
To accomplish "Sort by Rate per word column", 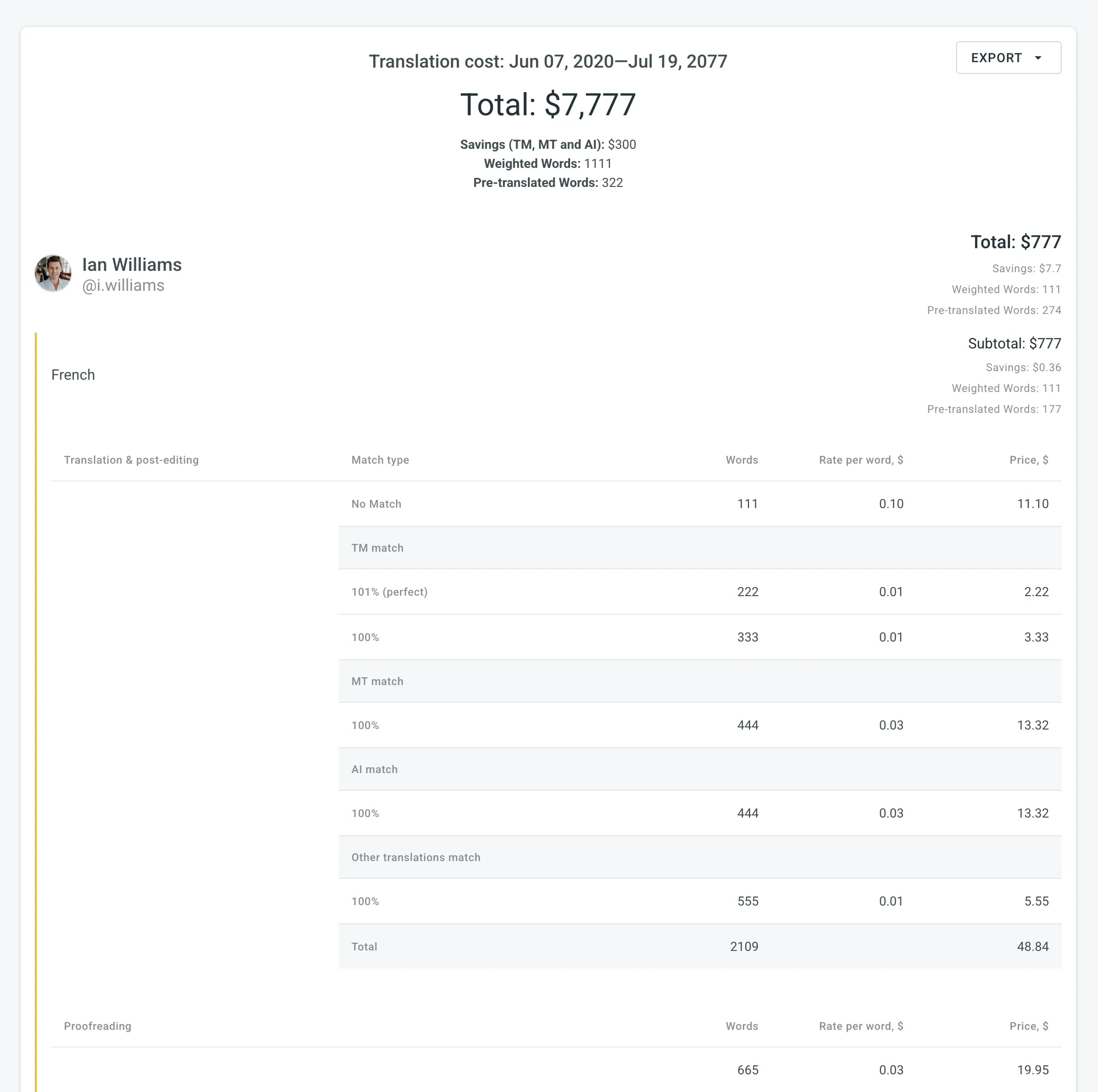I will click(x=860, y=460).
